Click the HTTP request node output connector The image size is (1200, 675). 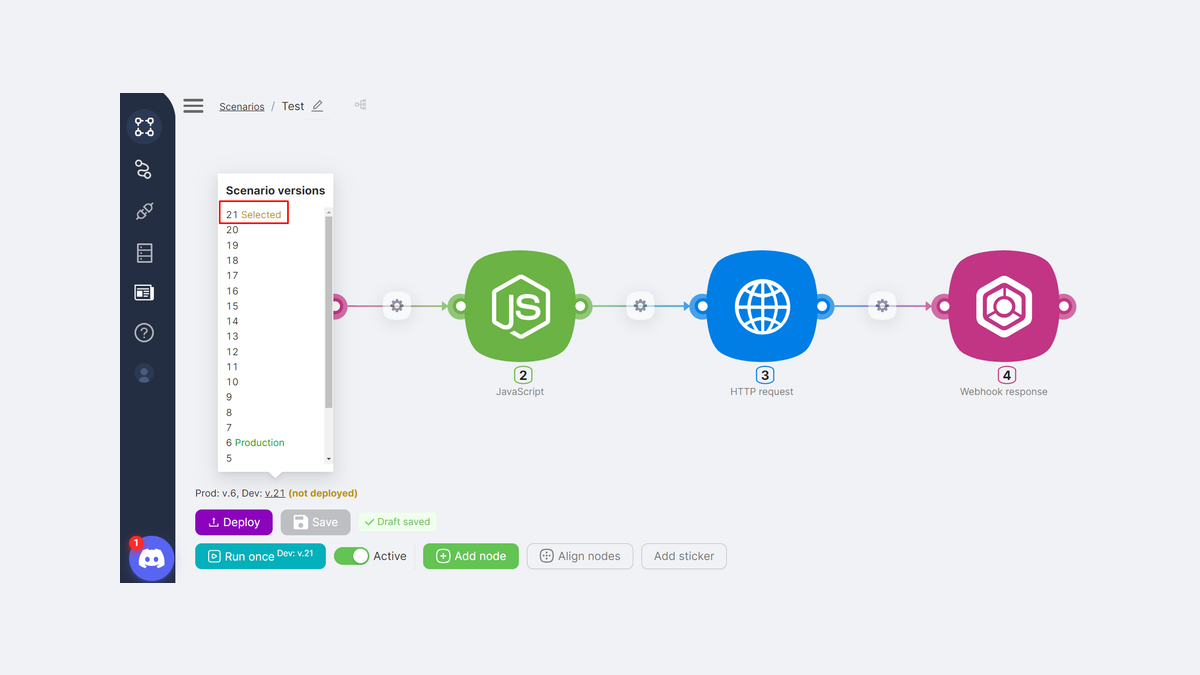823,306
